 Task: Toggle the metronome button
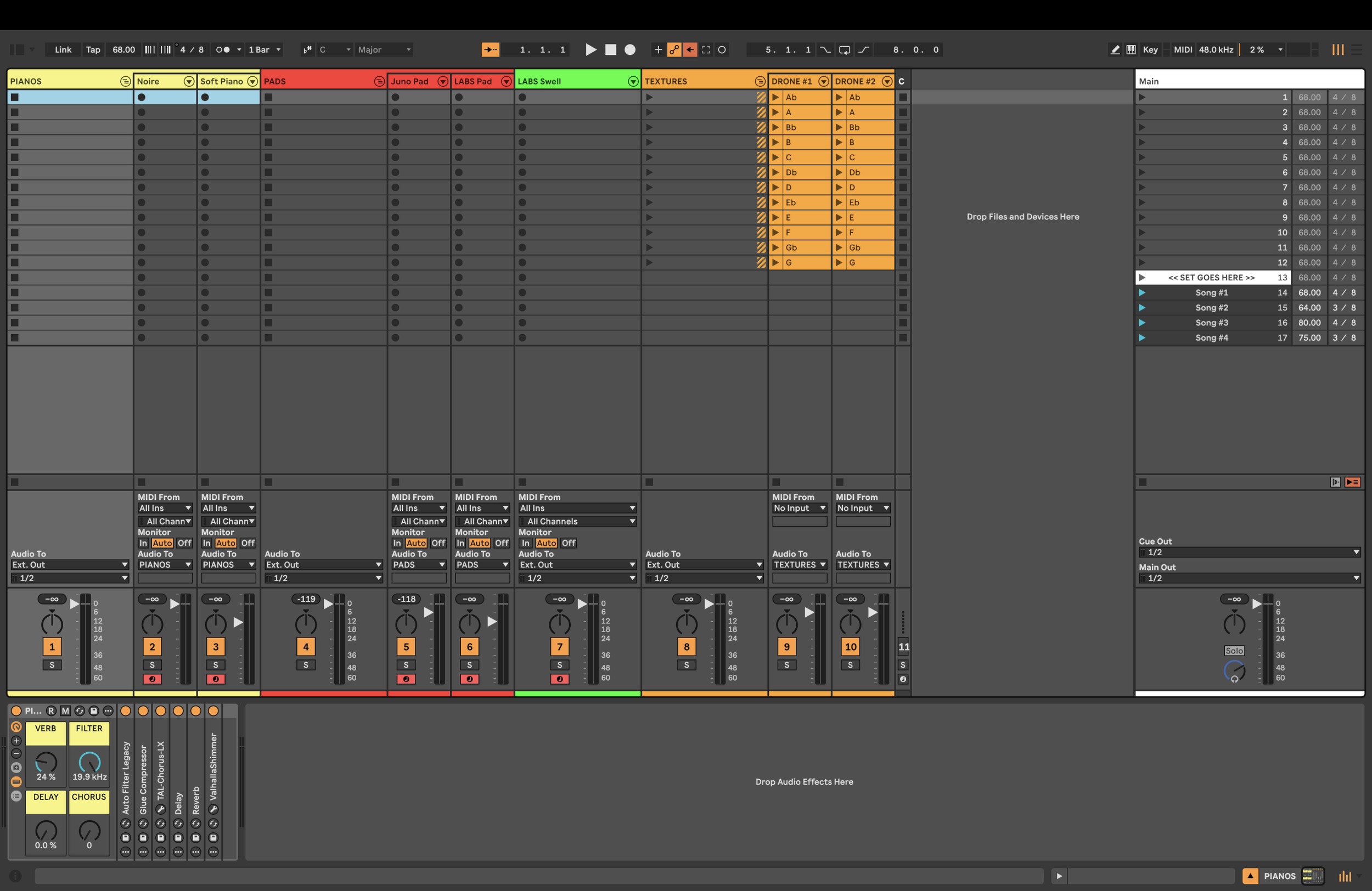[x=222, y=49]
